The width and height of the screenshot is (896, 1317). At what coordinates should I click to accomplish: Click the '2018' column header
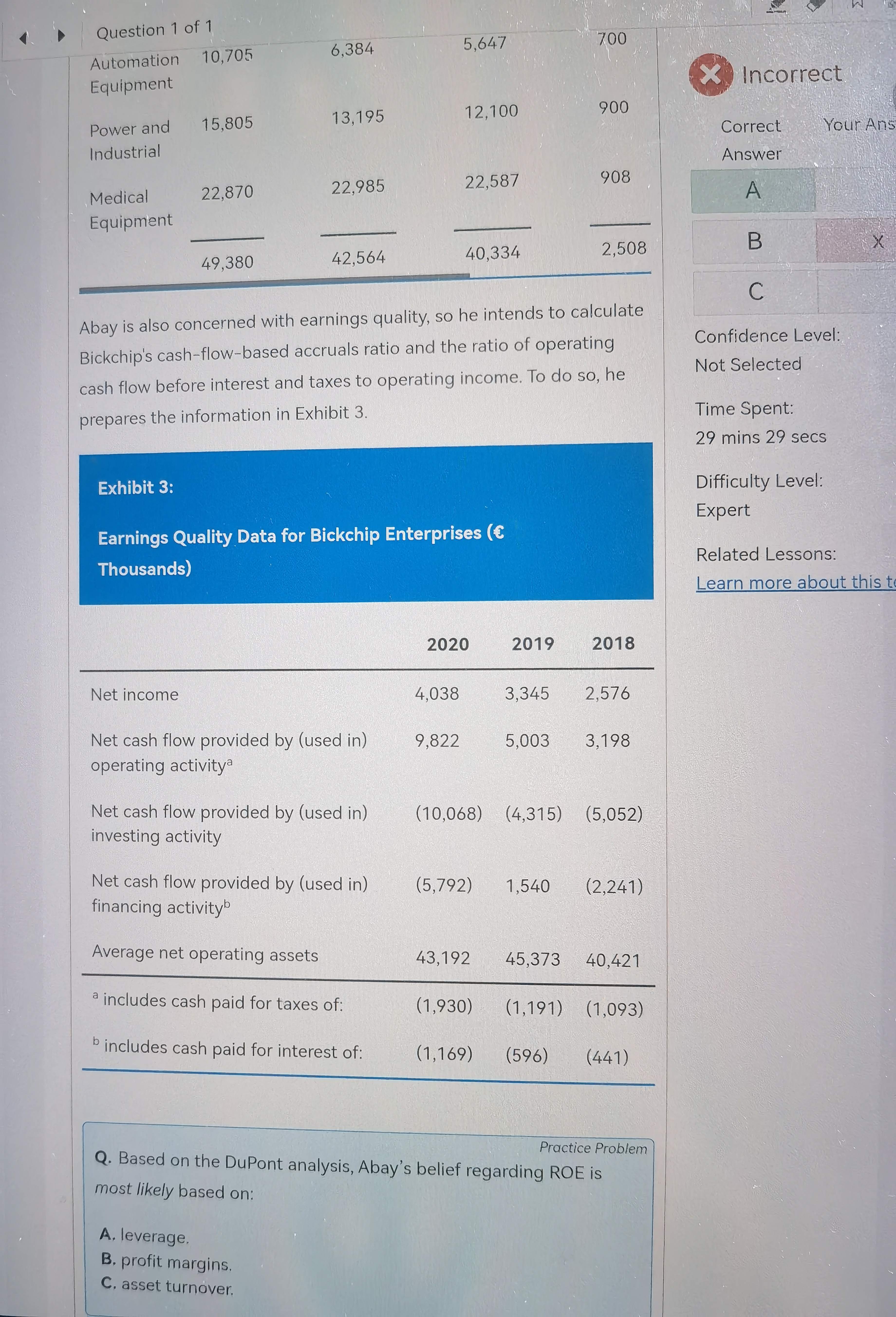pos(613,643)
